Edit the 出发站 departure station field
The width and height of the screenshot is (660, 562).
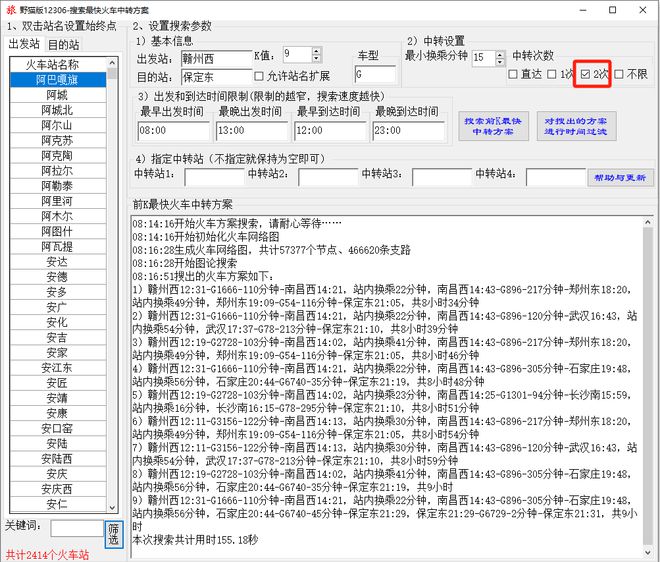click(x=216, y=59)
